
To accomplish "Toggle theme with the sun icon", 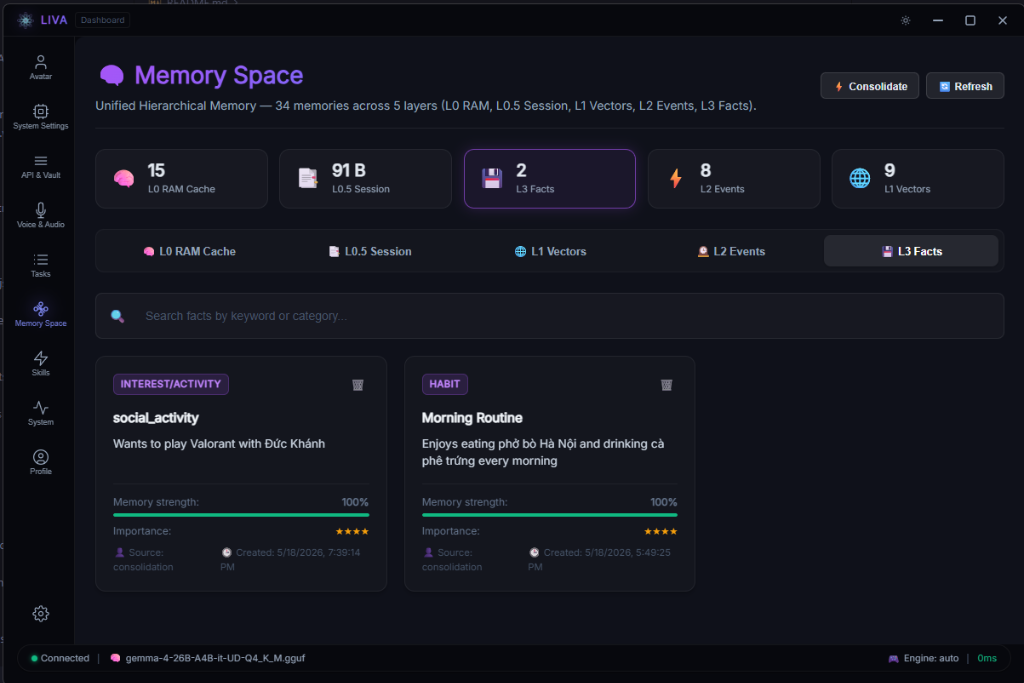I will 905,20.
